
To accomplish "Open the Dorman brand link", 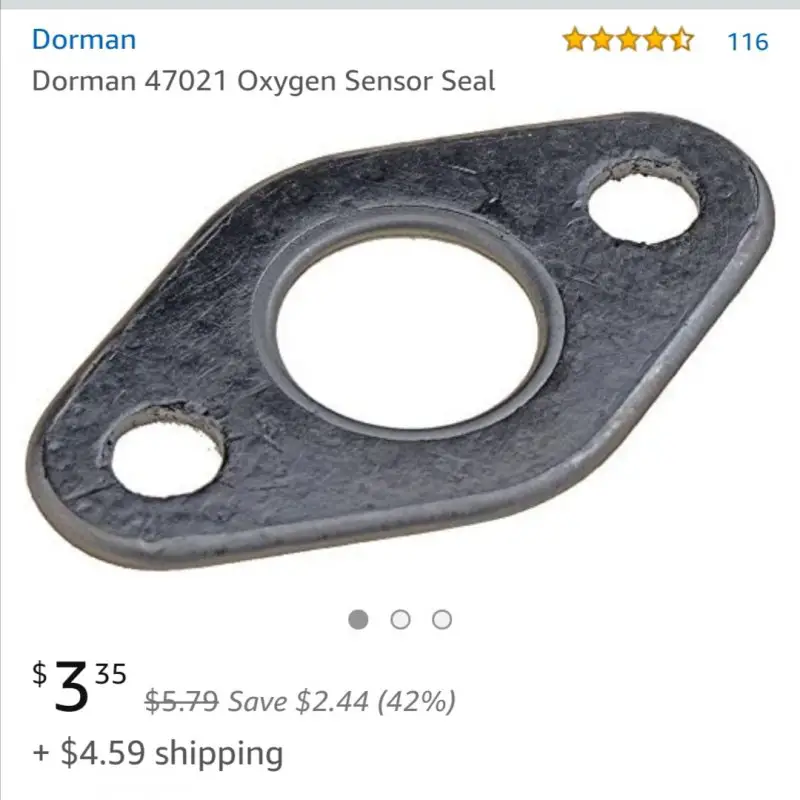I will 84,39.
